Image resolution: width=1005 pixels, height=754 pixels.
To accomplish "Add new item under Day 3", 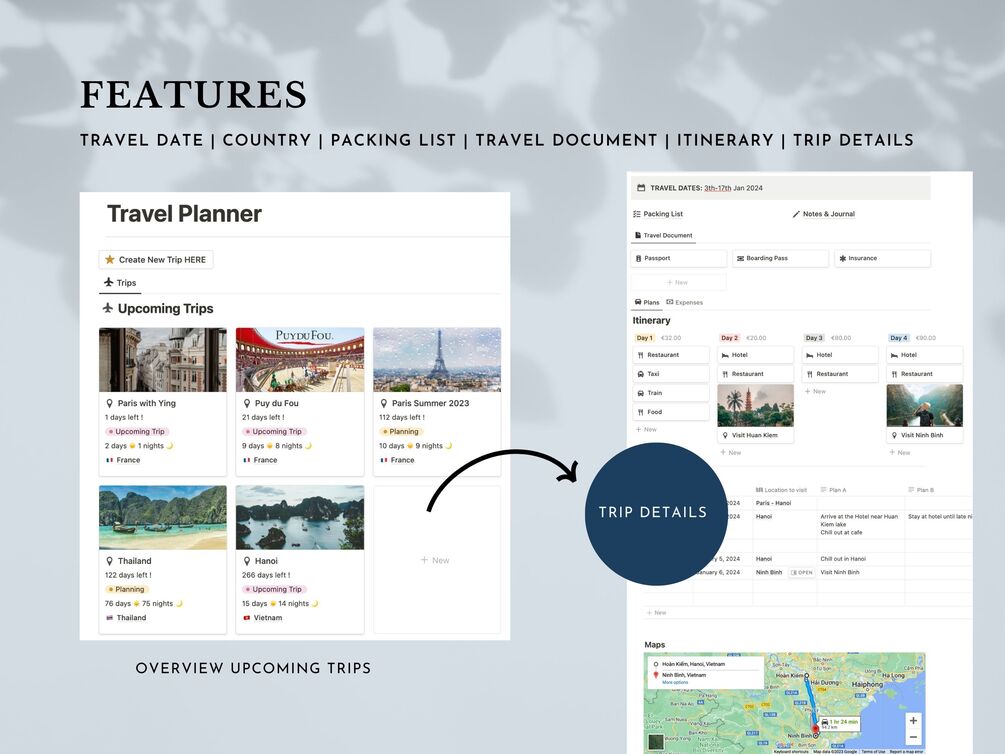I will pos(815,391).
